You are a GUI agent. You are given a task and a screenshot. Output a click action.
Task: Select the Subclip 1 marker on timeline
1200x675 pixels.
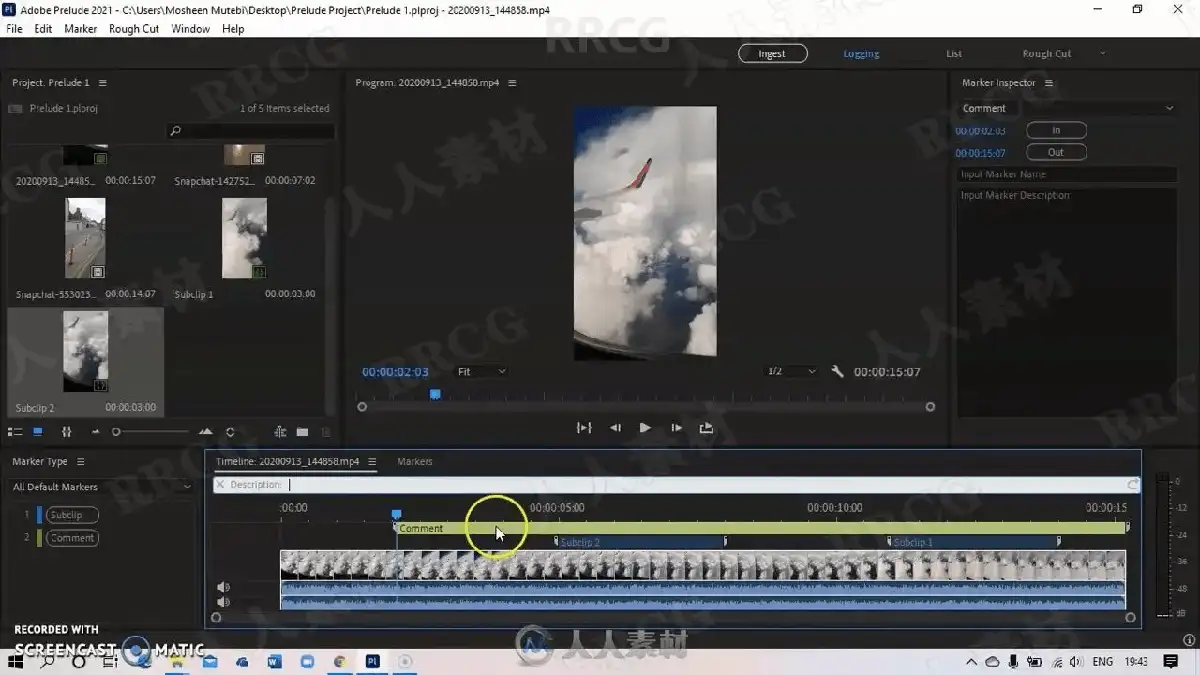[973, 542]
